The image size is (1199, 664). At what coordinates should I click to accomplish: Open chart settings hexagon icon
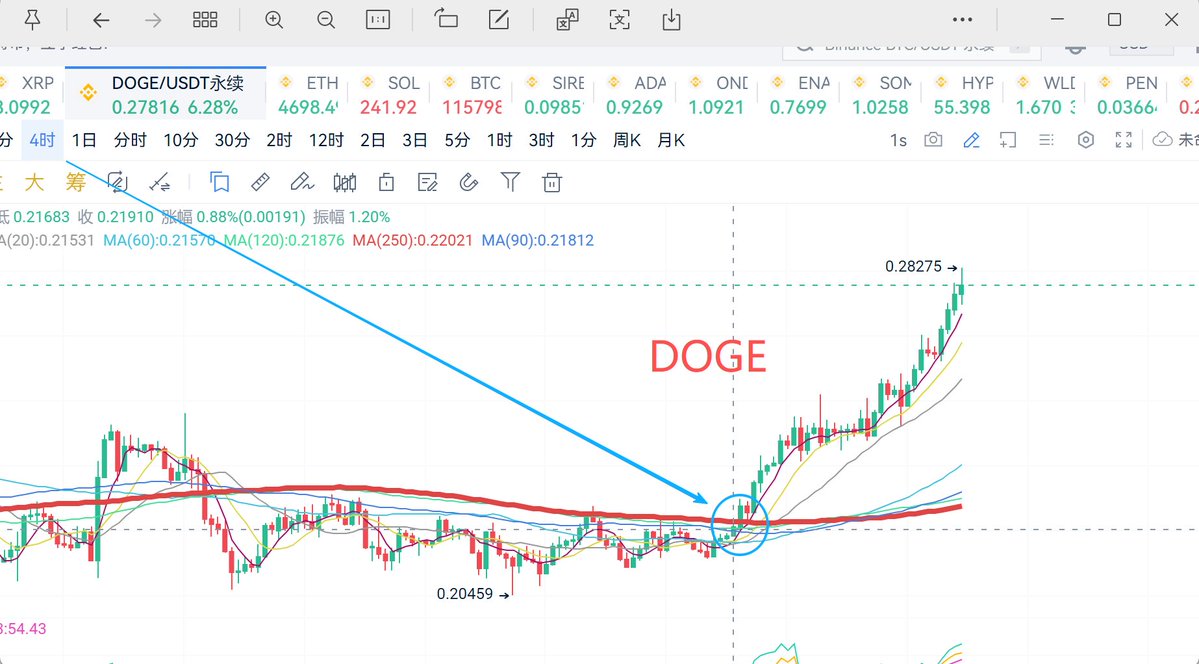pyautogui.click(x=1086, y=140)
